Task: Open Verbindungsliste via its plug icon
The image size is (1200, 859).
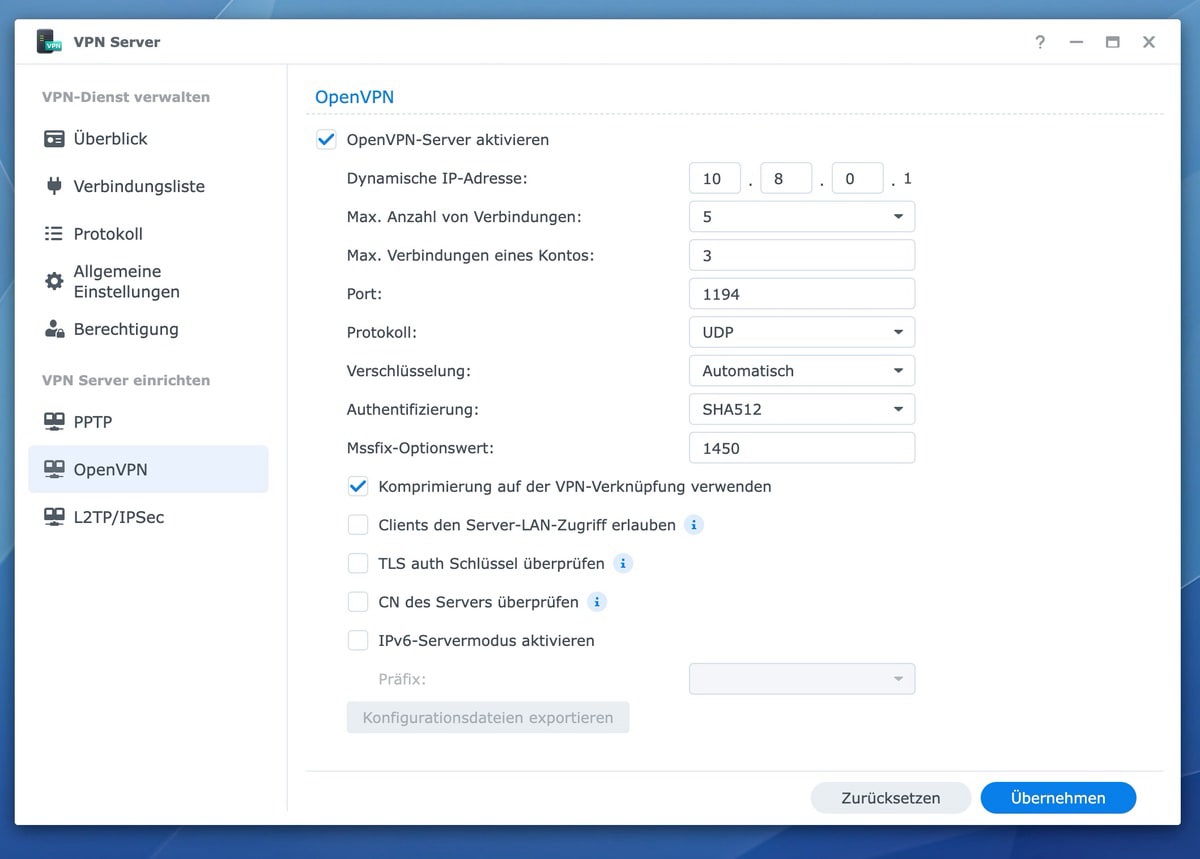Action: (x=54, y=186)
